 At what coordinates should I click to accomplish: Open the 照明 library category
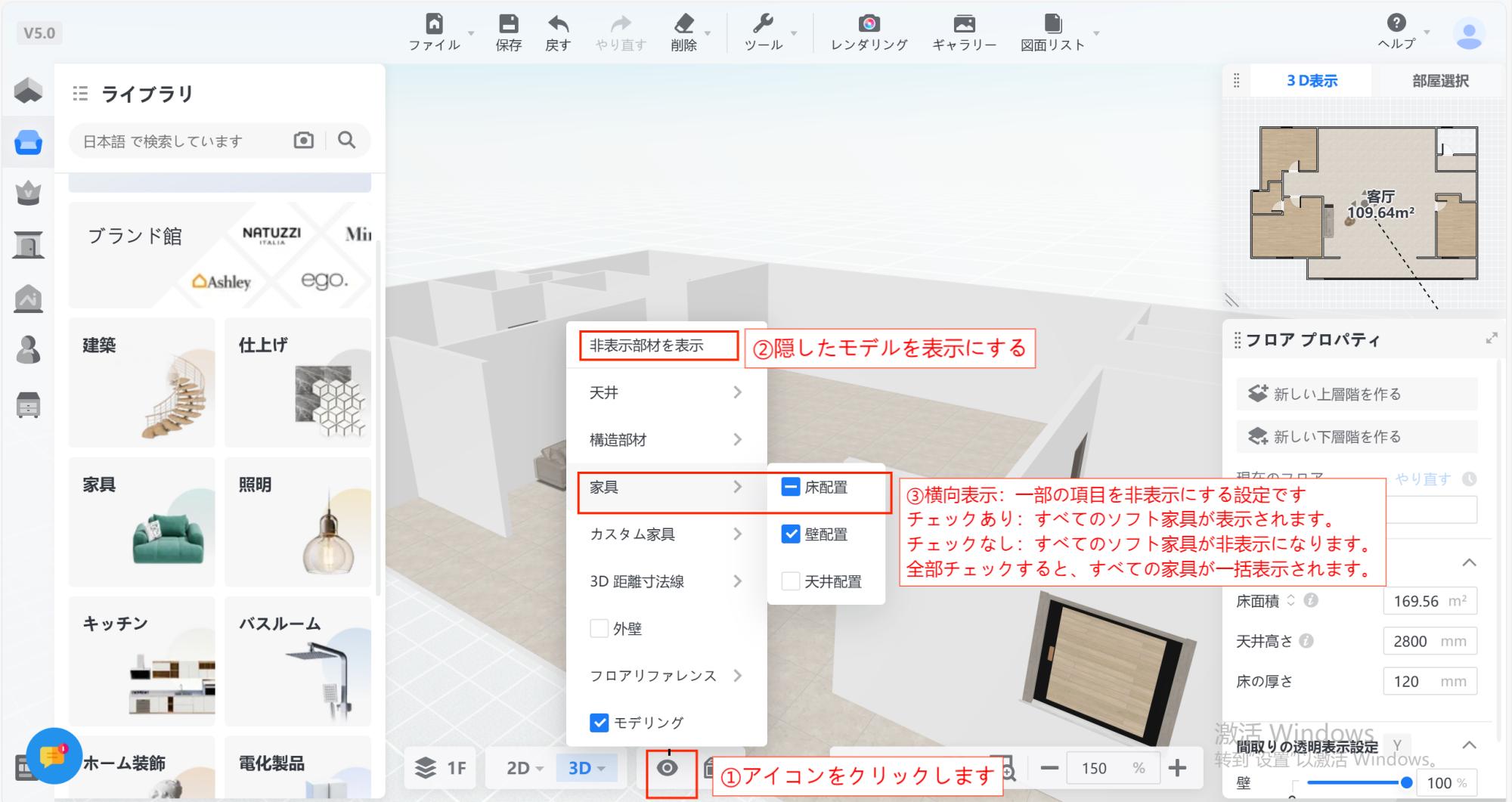pos(298,522)
